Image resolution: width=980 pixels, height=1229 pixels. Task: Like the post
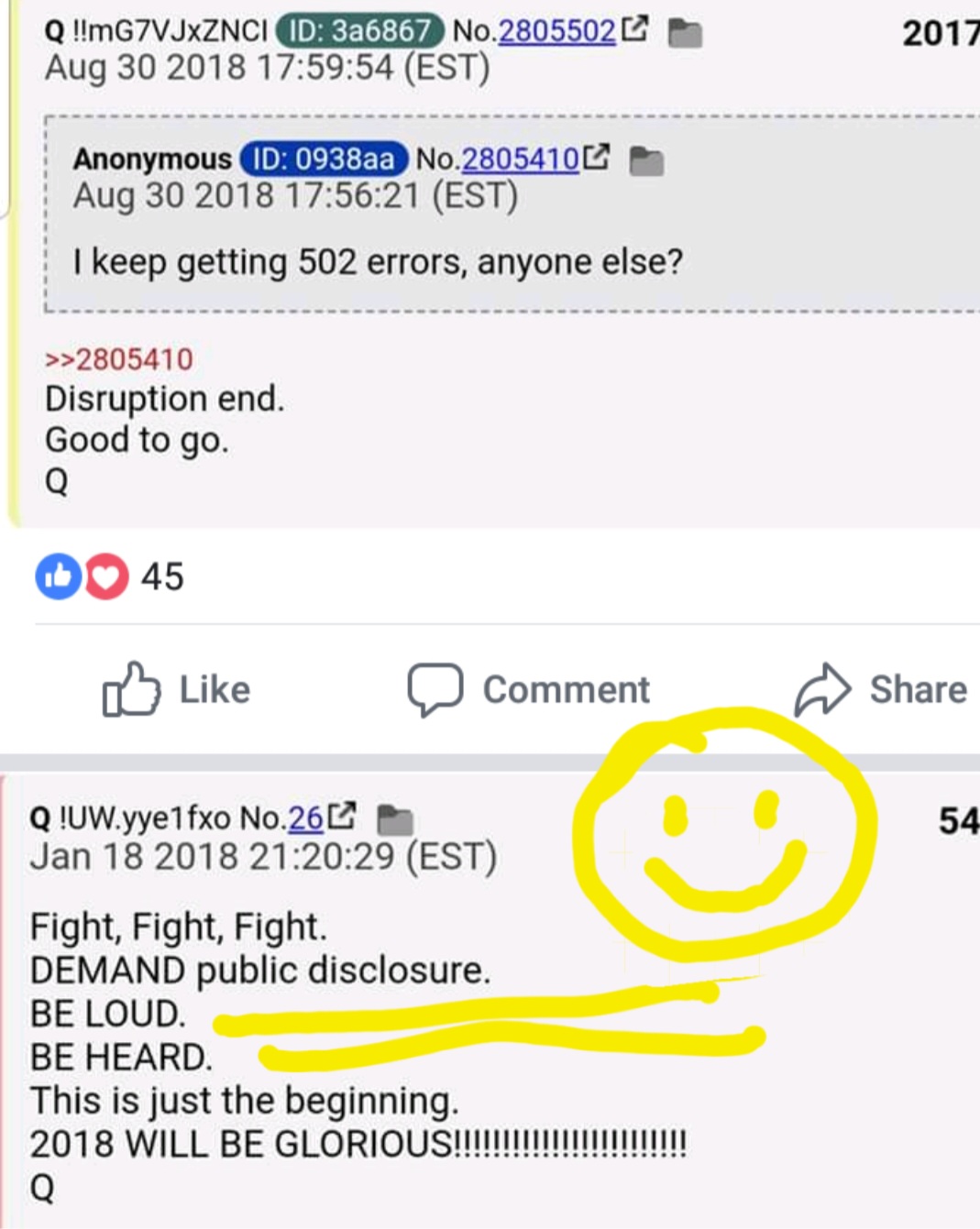176,689
